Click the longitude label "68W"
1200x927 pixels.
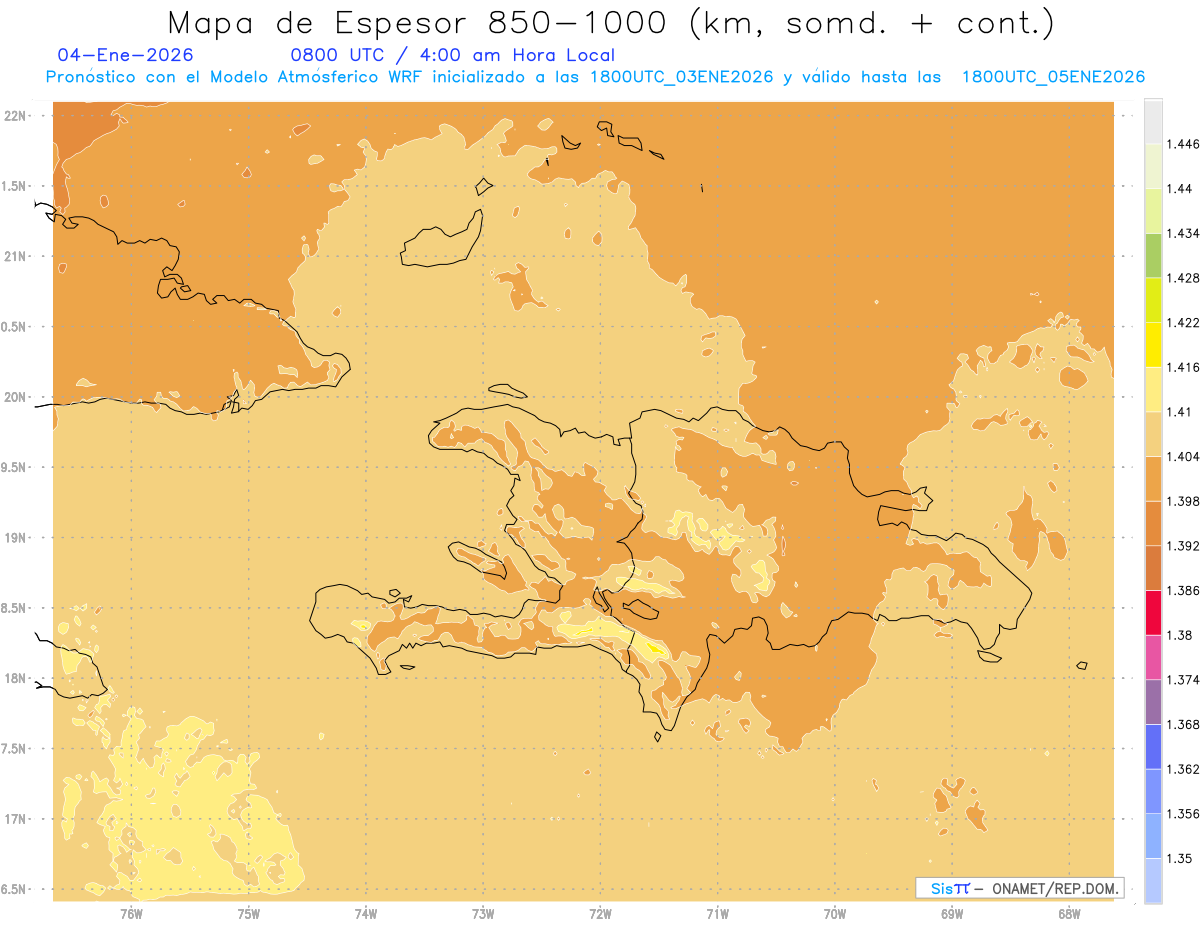[1069, 913]
